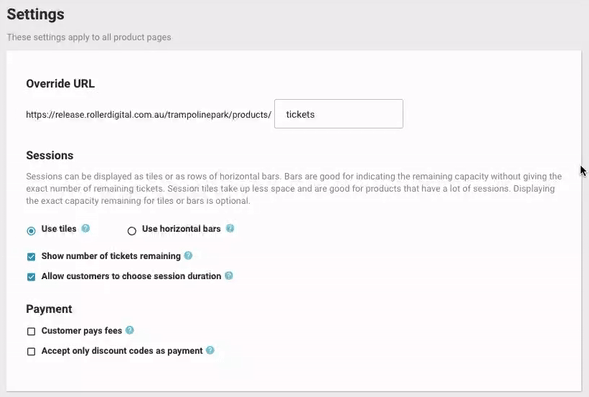Screen dimensions: 589x397
Task: Check Accept only discount codes as payment
Action: [31, 352]
